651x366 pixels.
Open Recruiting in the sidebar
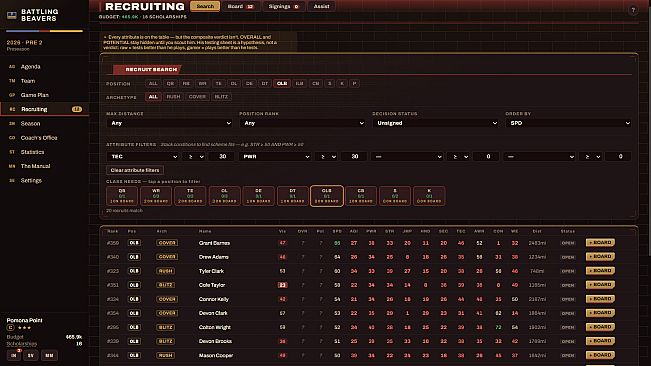pyautogui.click(x=44, y=109)
